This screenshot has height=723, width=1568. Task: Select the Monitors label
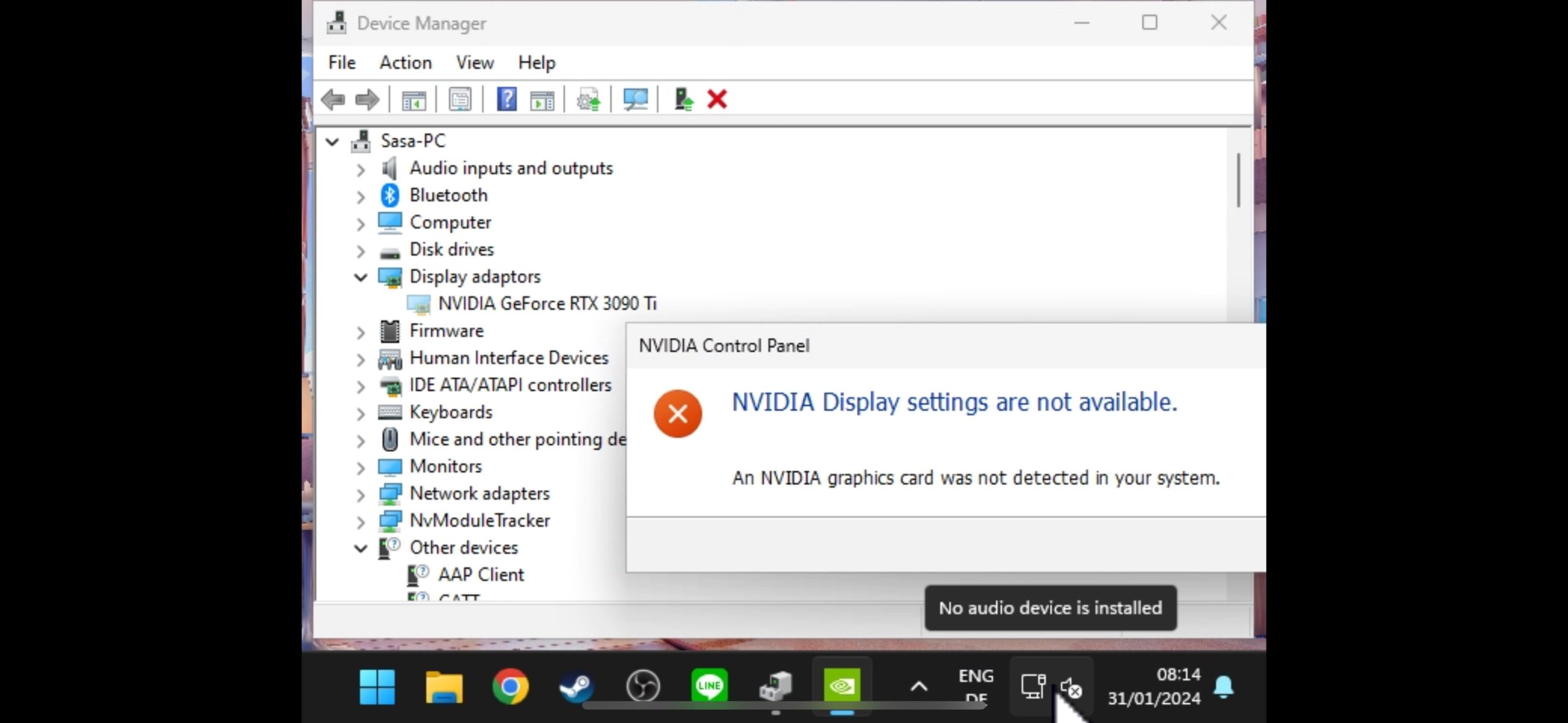tap(446, 466)
